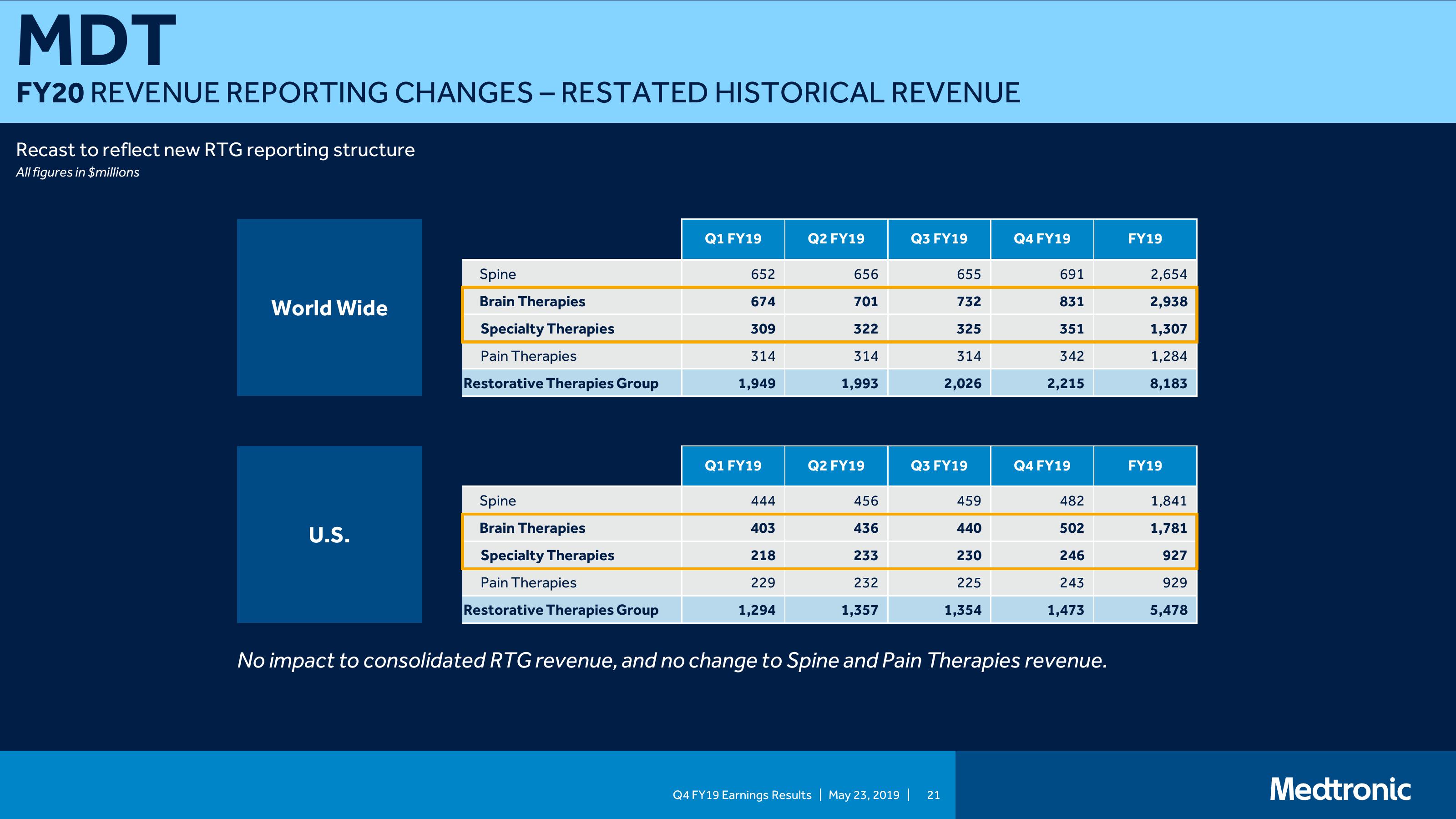Click U.S. Brain Therapies value 502

[1072, 528]
